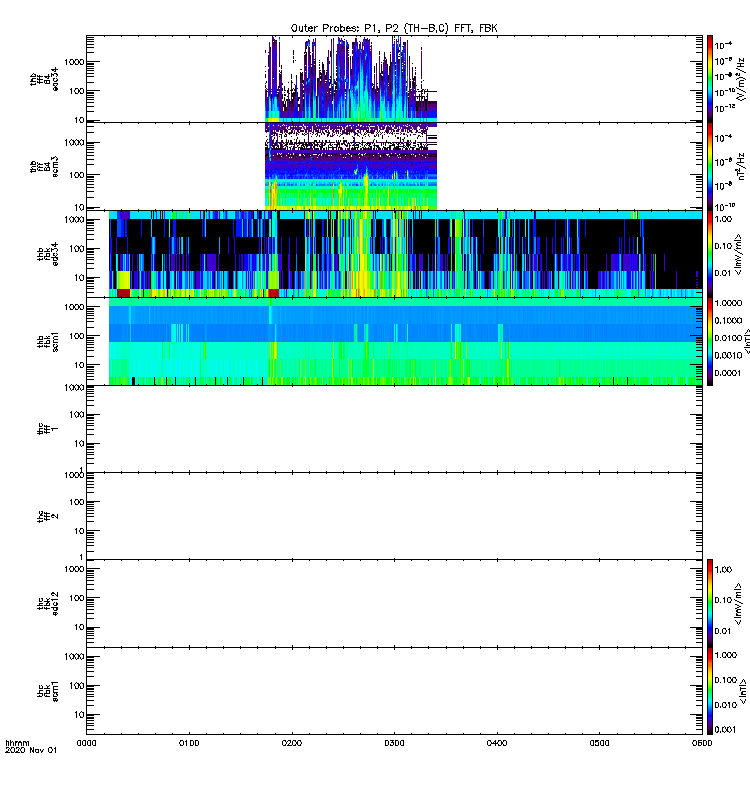The image size is (750, 800).
Task: Select the thc fff 1 panel label
Action: click(x=48, y=429)
